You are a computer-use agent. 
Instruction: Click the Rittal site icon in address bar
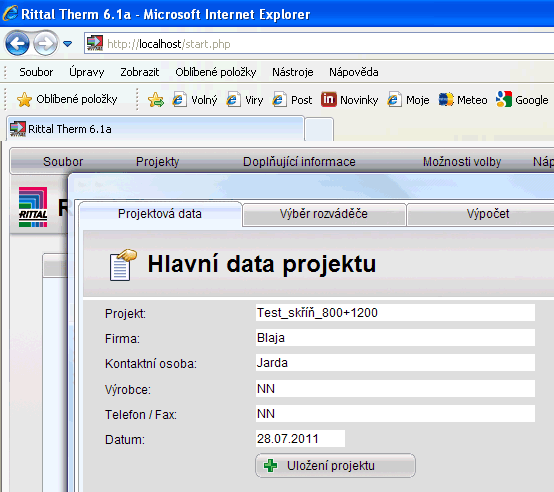coord(95,43)
